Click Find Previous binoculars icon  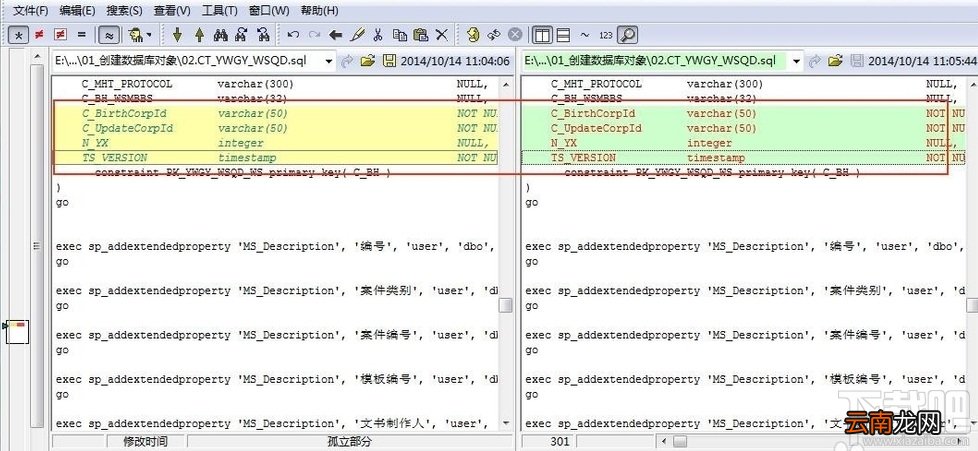tap(263, 35)
